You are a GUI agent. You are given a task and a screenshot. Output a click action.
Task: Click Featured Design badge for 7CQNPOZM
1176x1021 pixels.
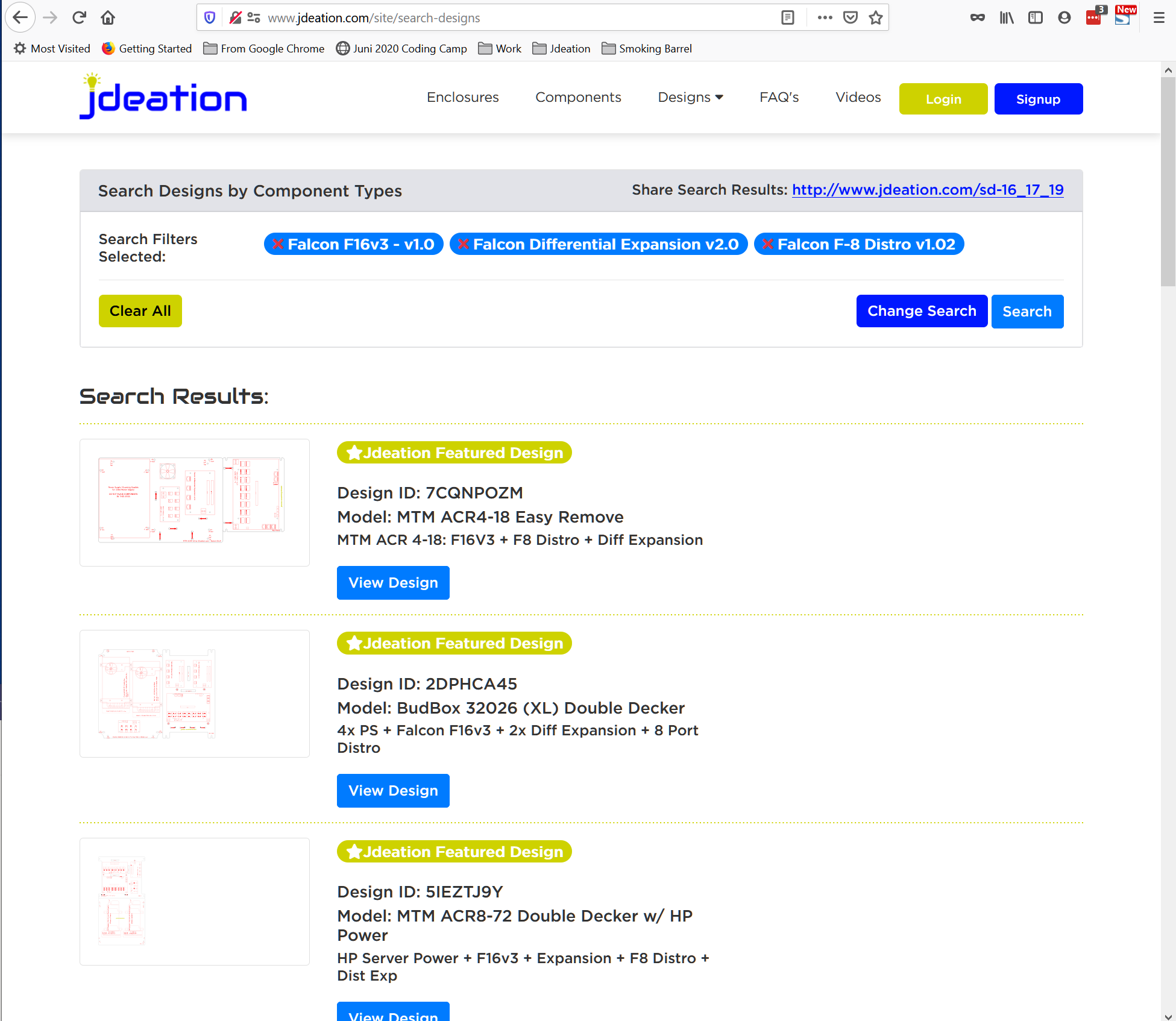tap(454, 453)
